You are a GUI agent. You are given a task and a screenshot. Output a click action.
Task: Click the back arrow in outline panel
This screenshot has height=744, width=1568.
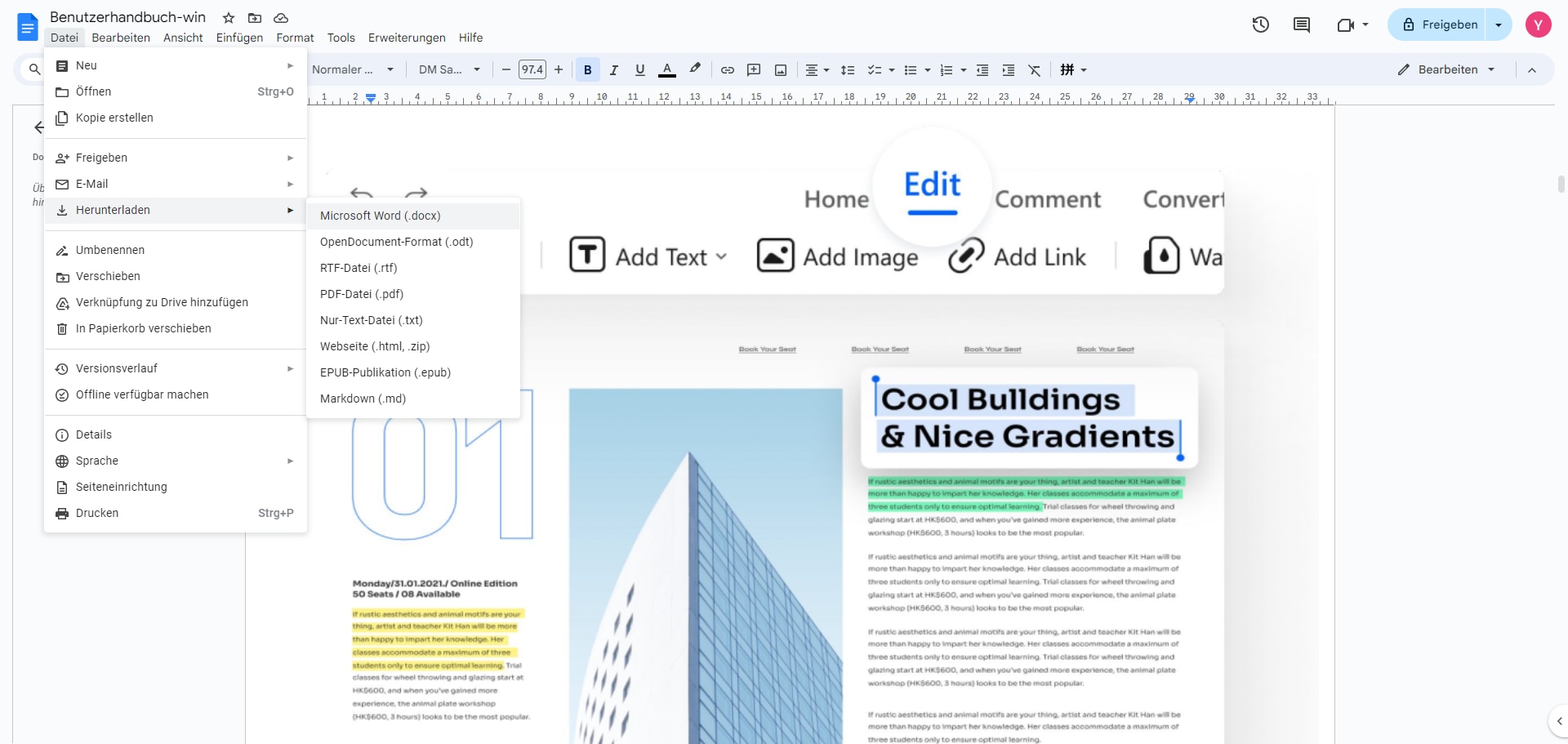(38, 127)
